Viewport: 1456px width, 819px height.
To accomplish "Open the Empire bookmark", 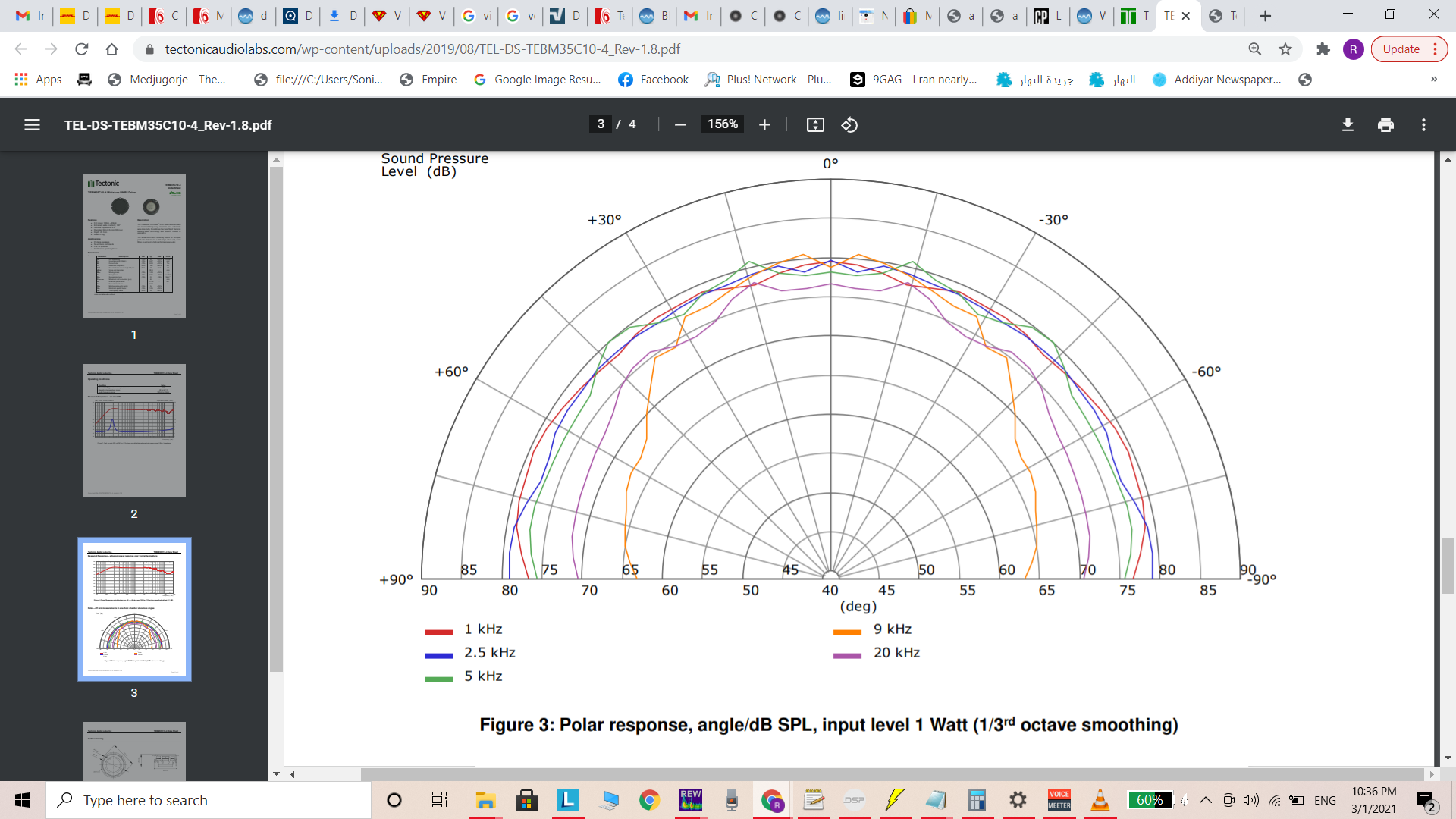I will 428,80.
